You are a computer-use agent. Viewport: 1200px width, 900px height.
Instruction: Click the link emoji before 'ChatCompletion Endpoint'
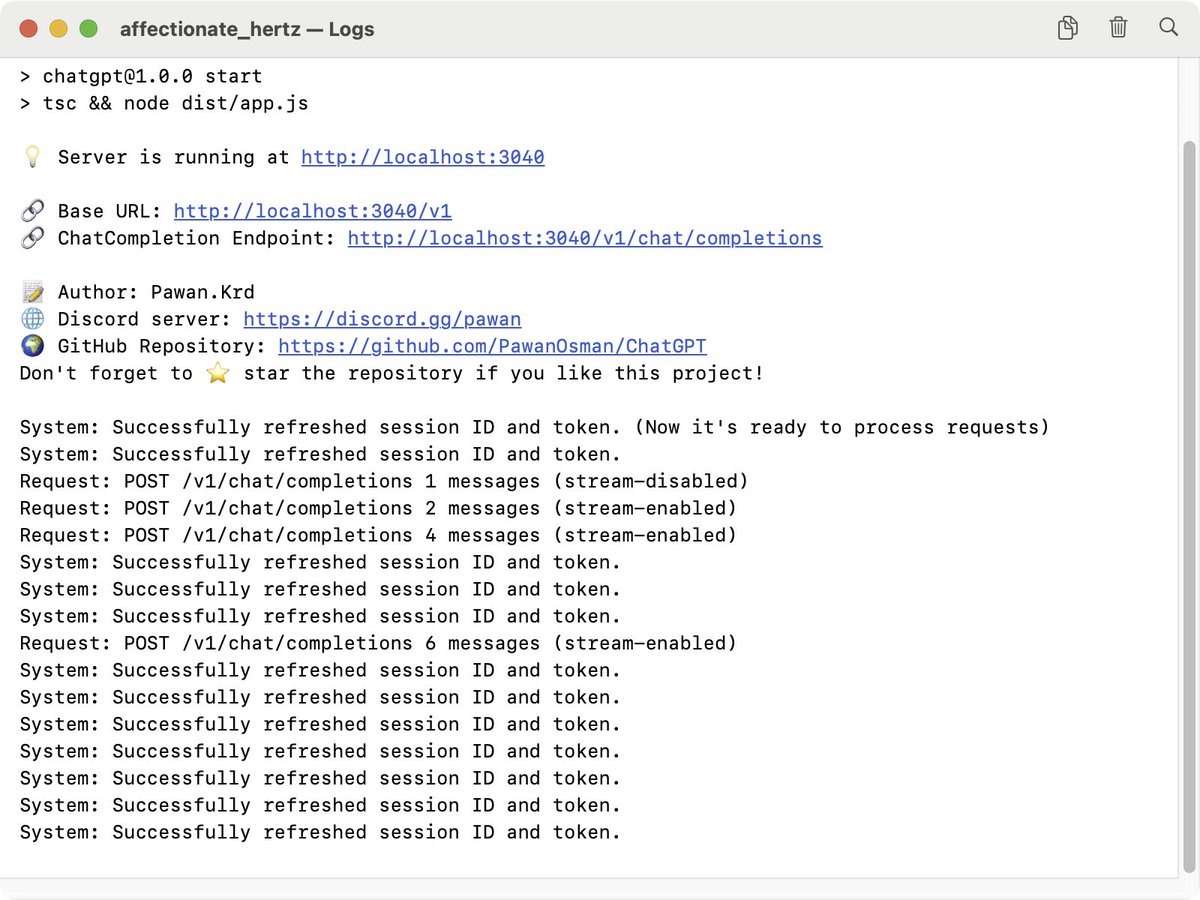(32, 238)
